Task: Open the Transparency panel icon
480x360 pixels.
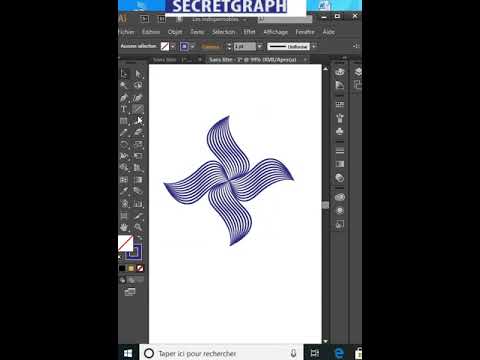Action: 340,178
